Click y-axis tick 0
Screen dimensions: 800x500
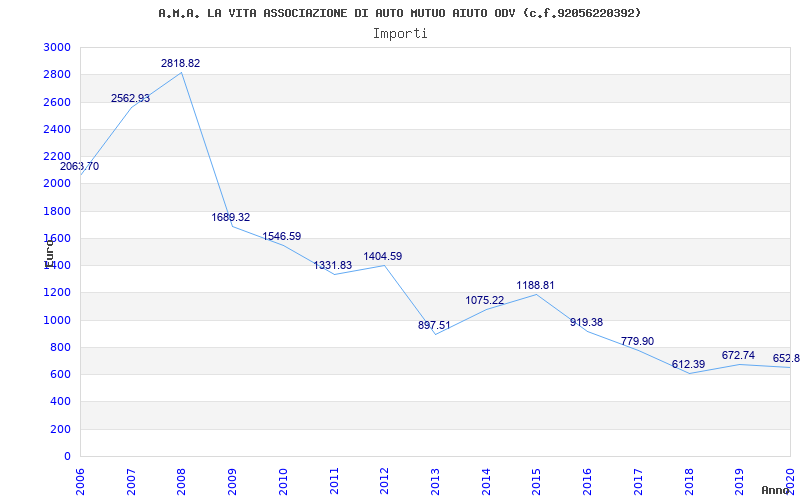point(67,457)
